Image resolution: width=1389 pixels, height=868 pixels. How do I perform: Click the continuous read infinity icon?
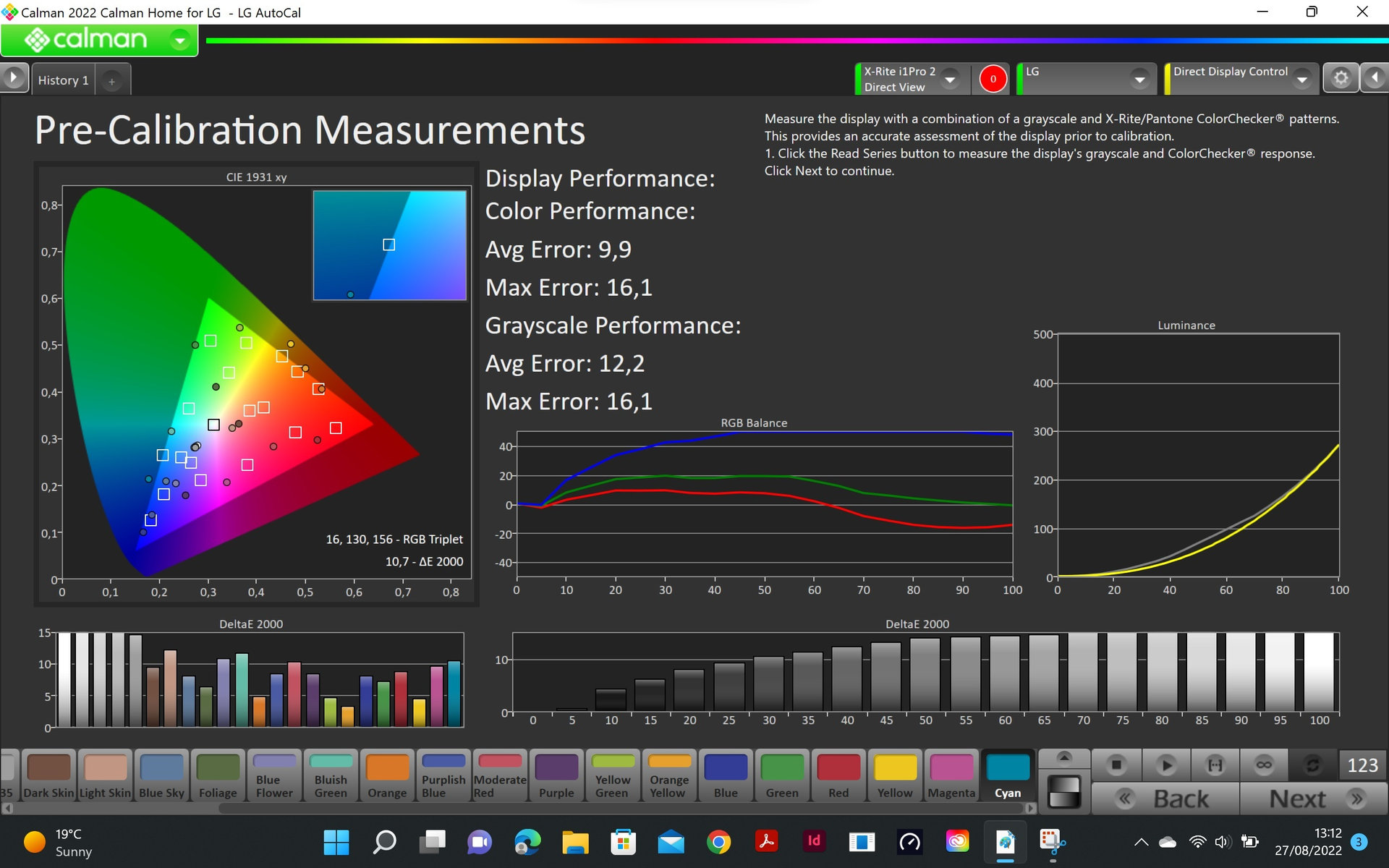(1264, 765)
